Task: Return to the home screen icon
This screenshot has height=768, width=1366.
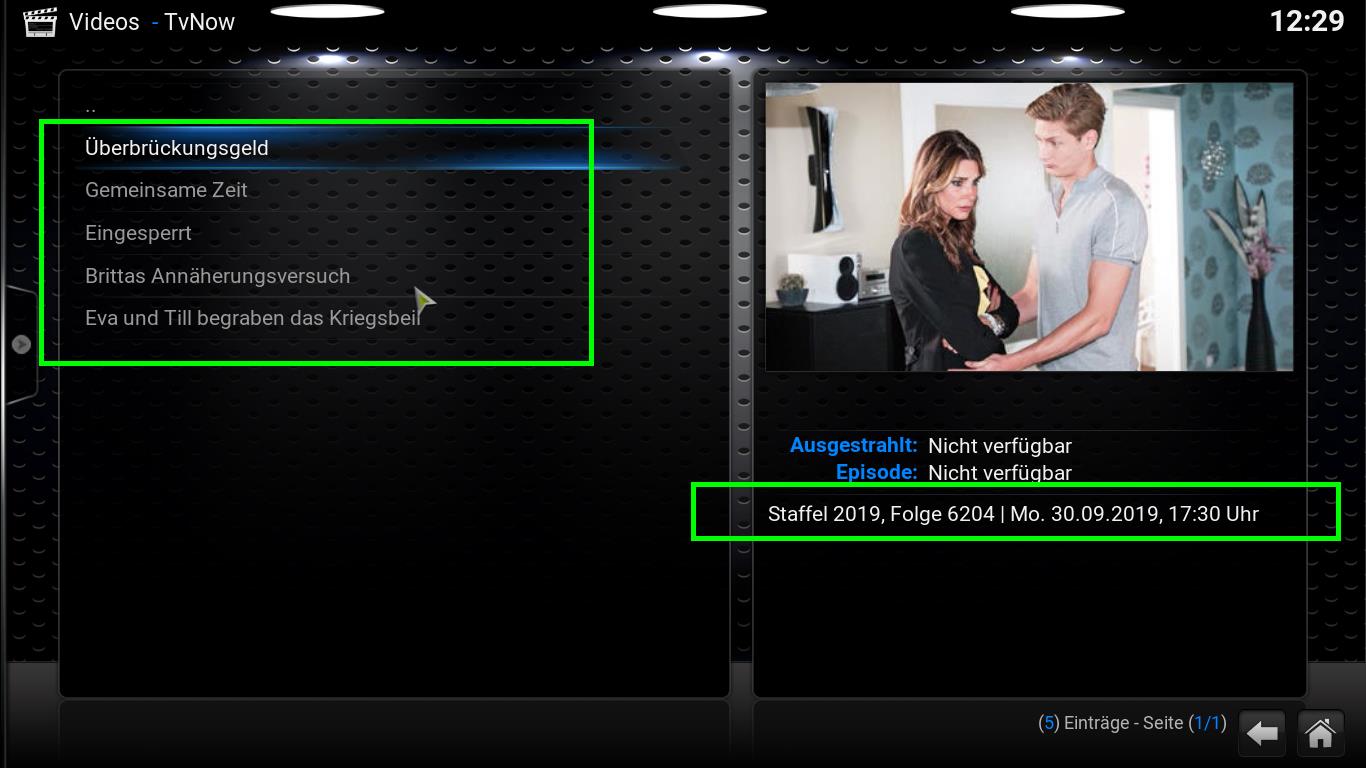Action: tap(1320, 734)
